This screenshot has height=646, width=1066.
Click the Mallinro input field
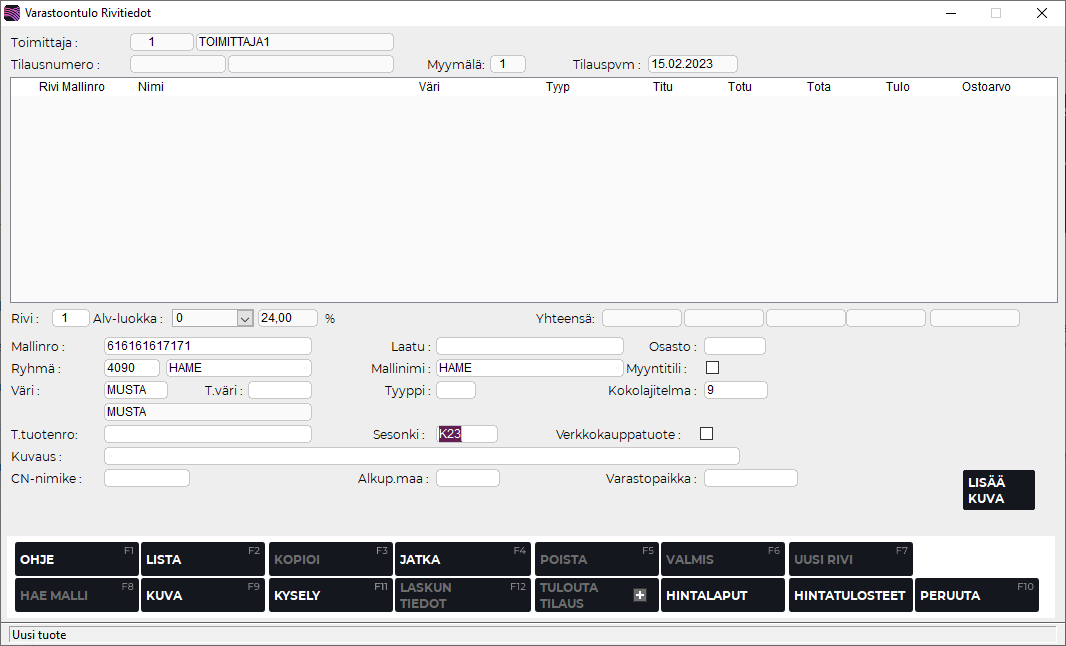208,346
